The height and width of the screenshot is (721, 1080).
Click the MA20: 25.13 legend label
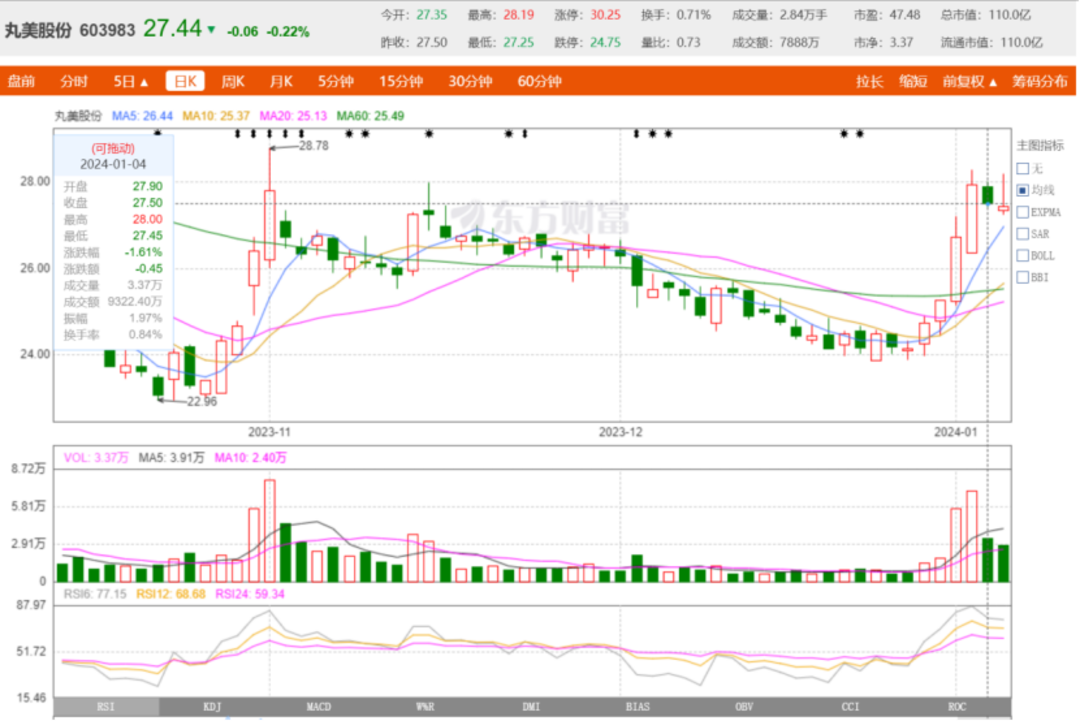293,116
